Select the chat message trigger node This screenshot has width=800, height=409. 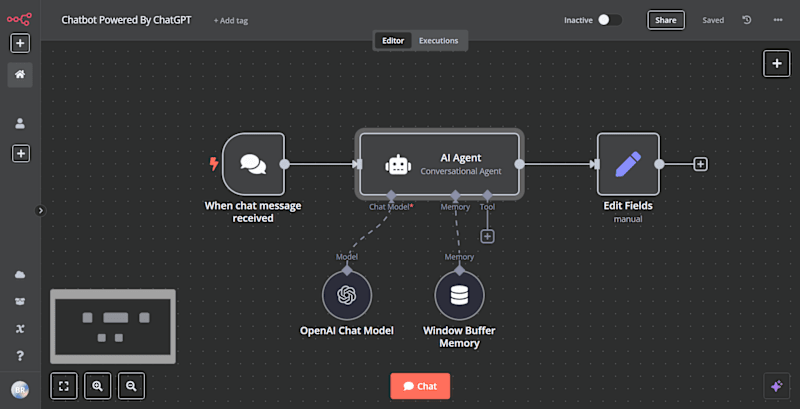[x=254, y=164]
